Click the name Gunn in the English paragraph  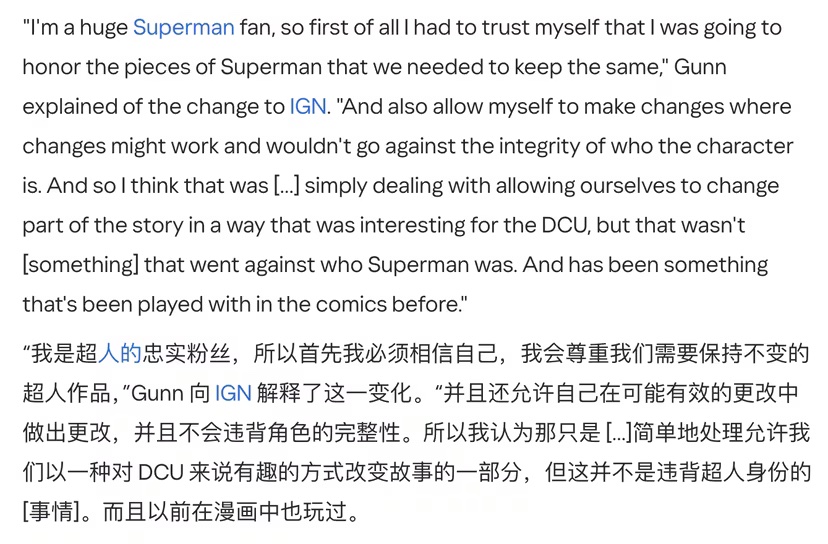[x=700, y=67]
